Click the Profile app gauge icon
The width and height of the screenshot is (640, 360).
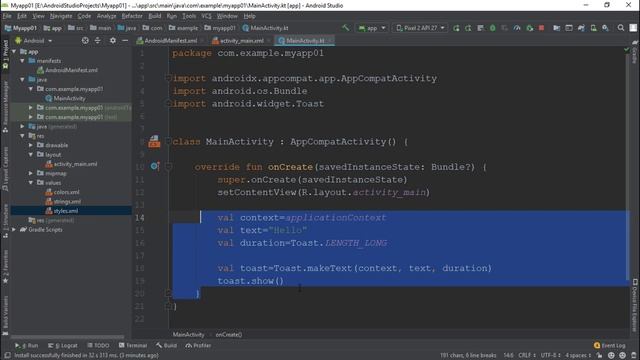click(x=517, y=28)
